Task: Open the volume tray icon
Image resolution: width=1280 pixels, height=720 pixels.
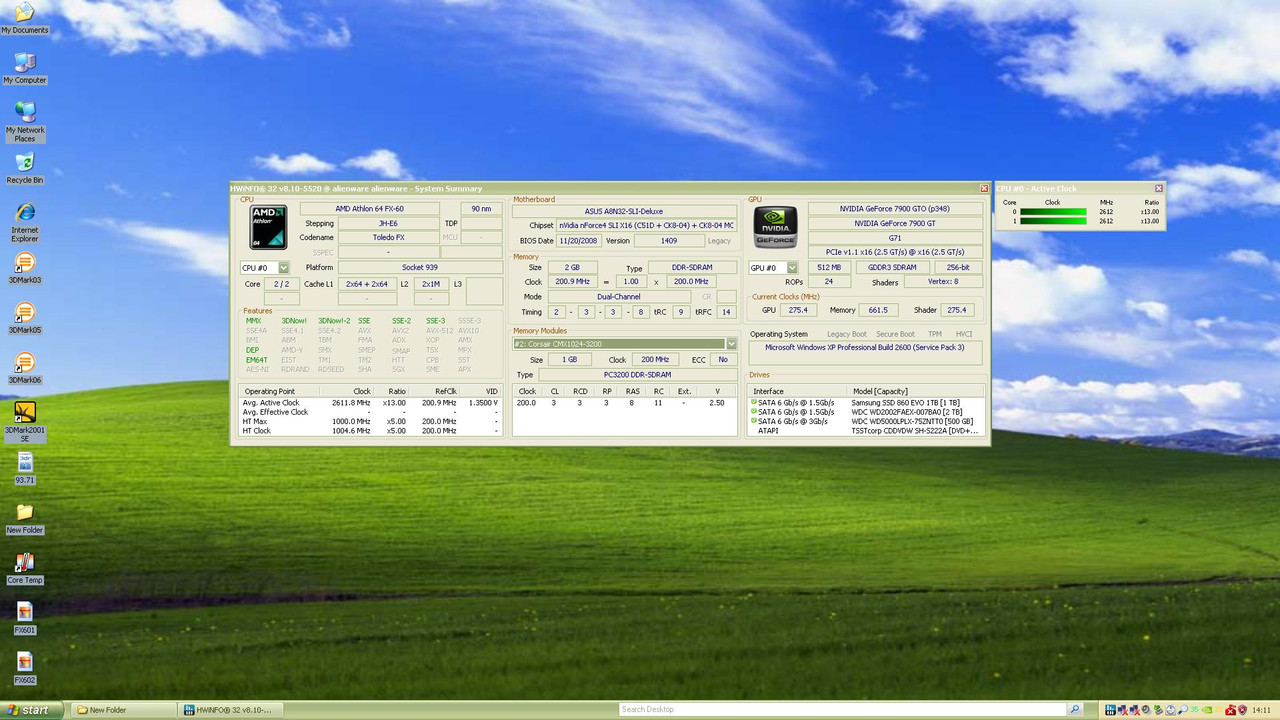Action: (x=1146, y=710)
